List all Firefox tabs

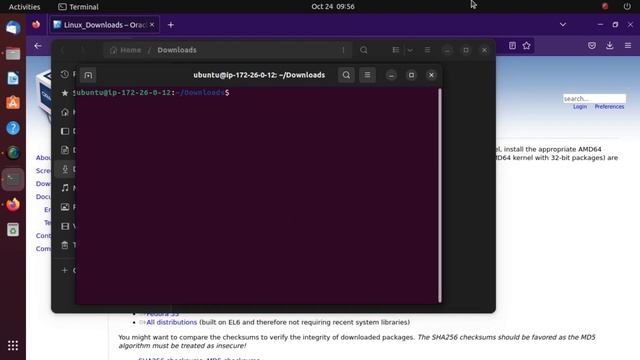(x=563, y=24)
